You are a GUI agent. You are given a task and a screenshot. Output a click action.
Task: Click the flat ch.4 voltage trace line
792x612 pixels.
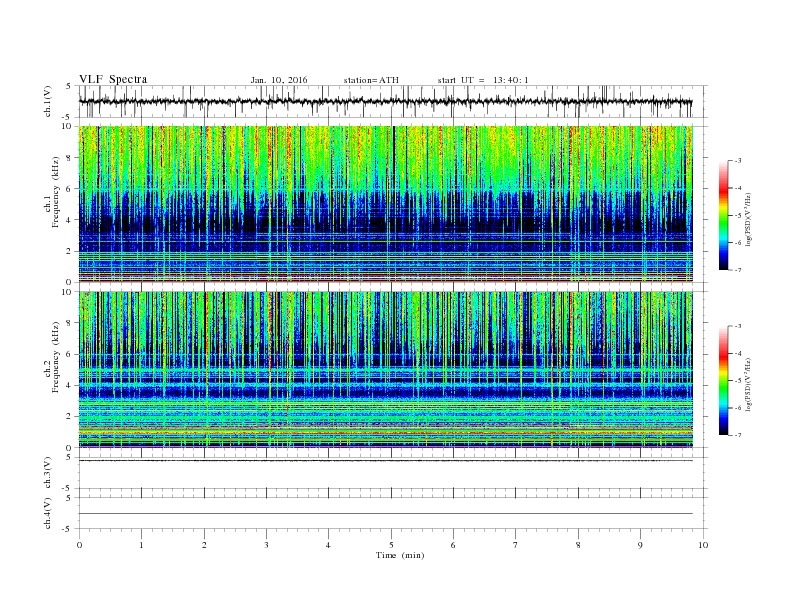pyautogui.click(x=385, y=514)
